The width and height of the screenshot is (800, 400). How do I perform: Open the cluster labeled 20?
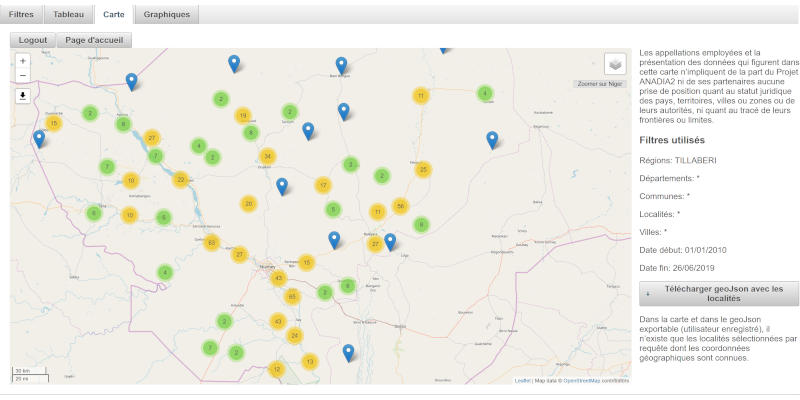(x=248, y=204)
